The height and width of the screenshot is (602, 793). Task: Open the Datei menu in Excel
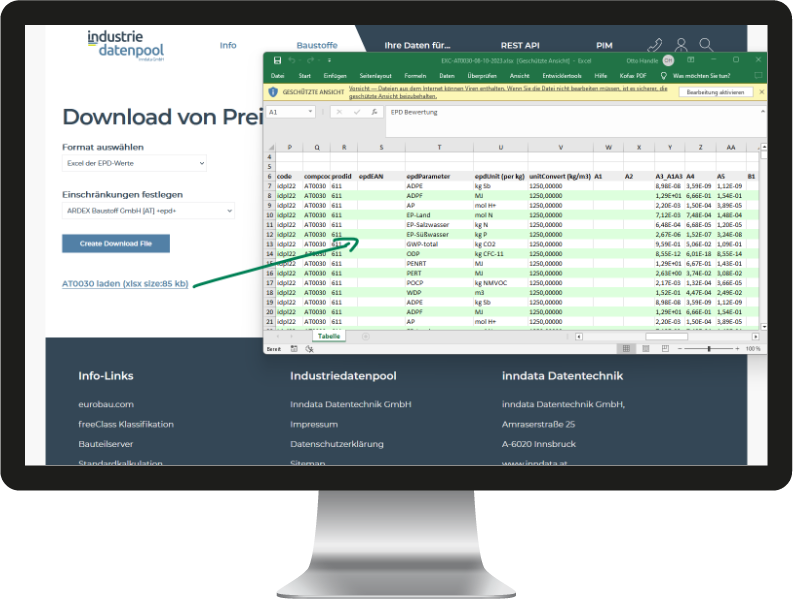277,76
